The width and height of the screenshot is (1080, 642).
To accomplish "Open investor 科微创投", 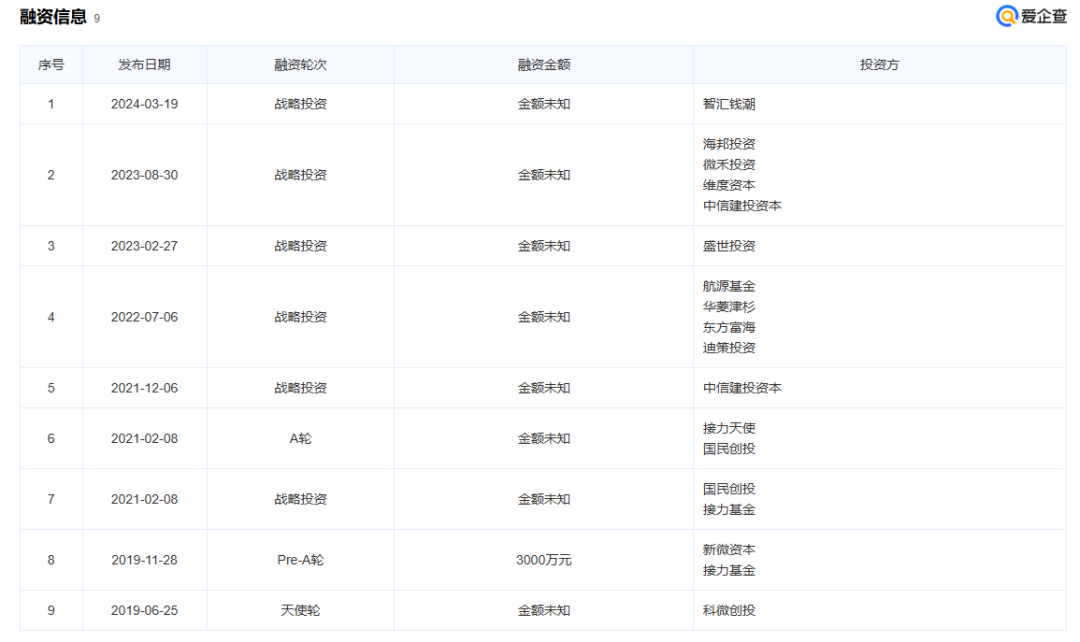I will coord(729,610).
